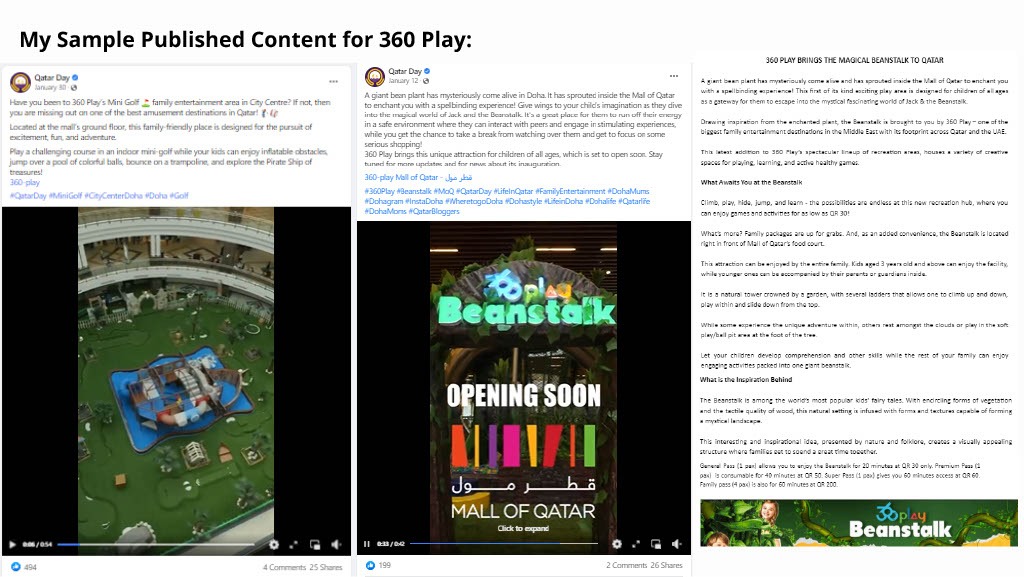The width and height of the screenshot is (1024, 577).
Task: Open the 360-play Mall of Qatar link
Action: click(418, 177)
